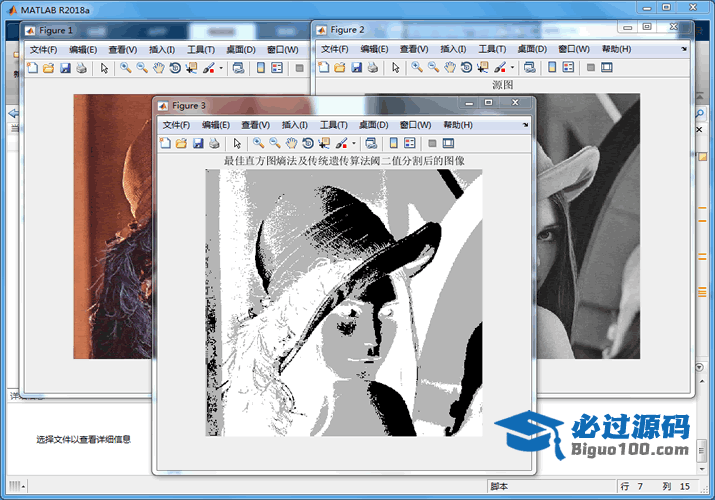Activate Zoom In tool in Figure 2
The width and height of the screenshot is (715, 500).
point(417,67)
